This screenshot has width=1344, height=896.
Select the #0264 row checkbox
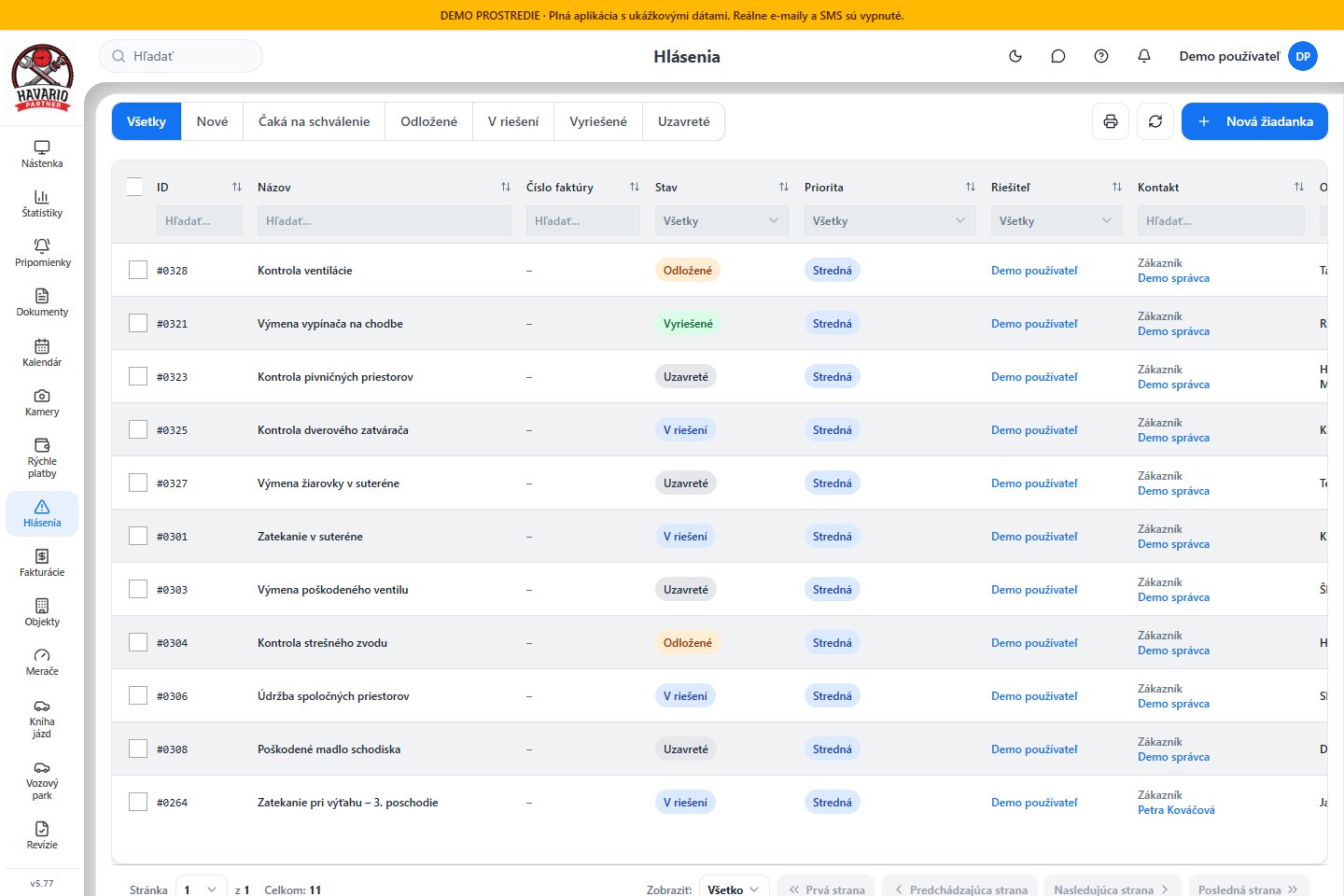click(x=138, y=802)
